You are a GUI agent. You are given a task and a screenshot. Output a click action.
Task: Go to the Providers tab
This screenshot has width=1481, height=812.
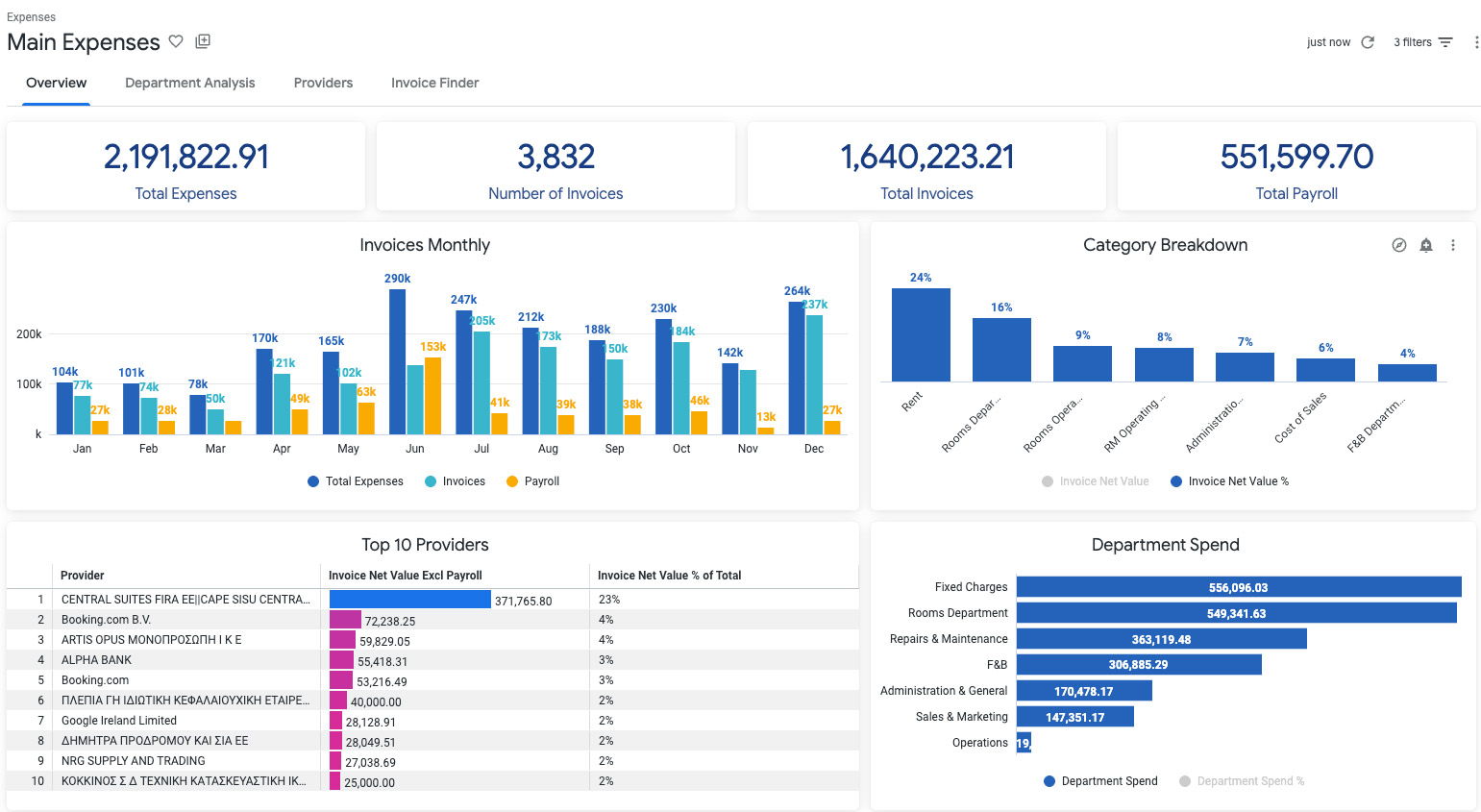tap(323, 83)
